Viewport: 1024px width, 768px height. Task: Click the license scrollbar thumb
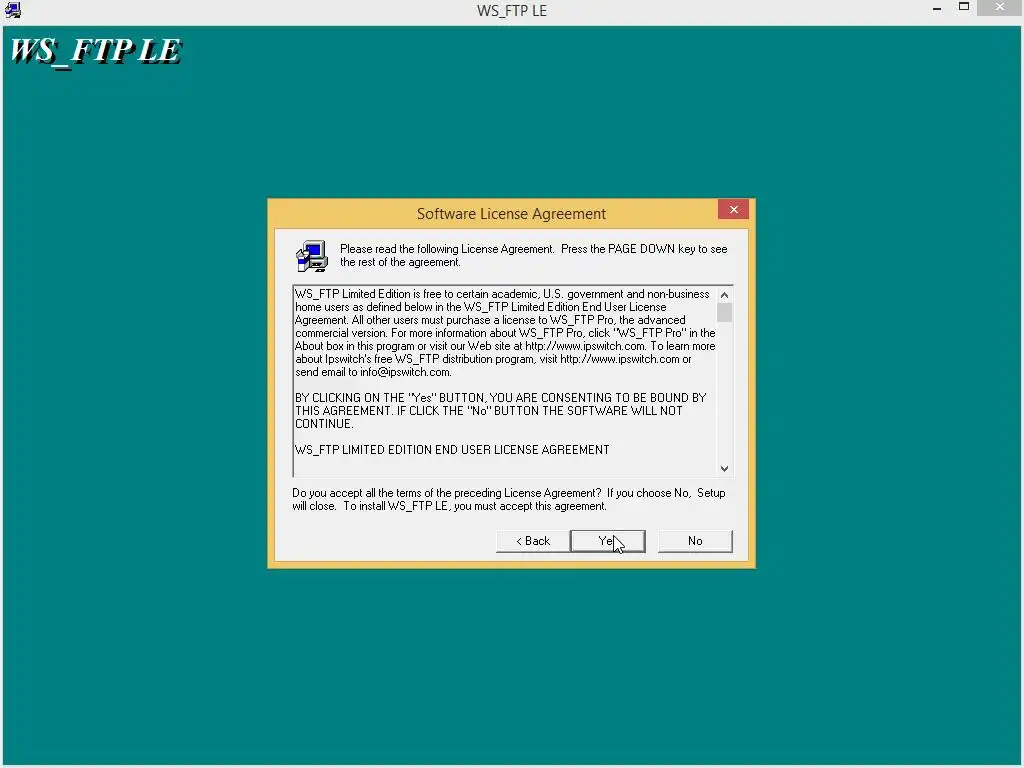pyautogui.click(x=724, y=313)
